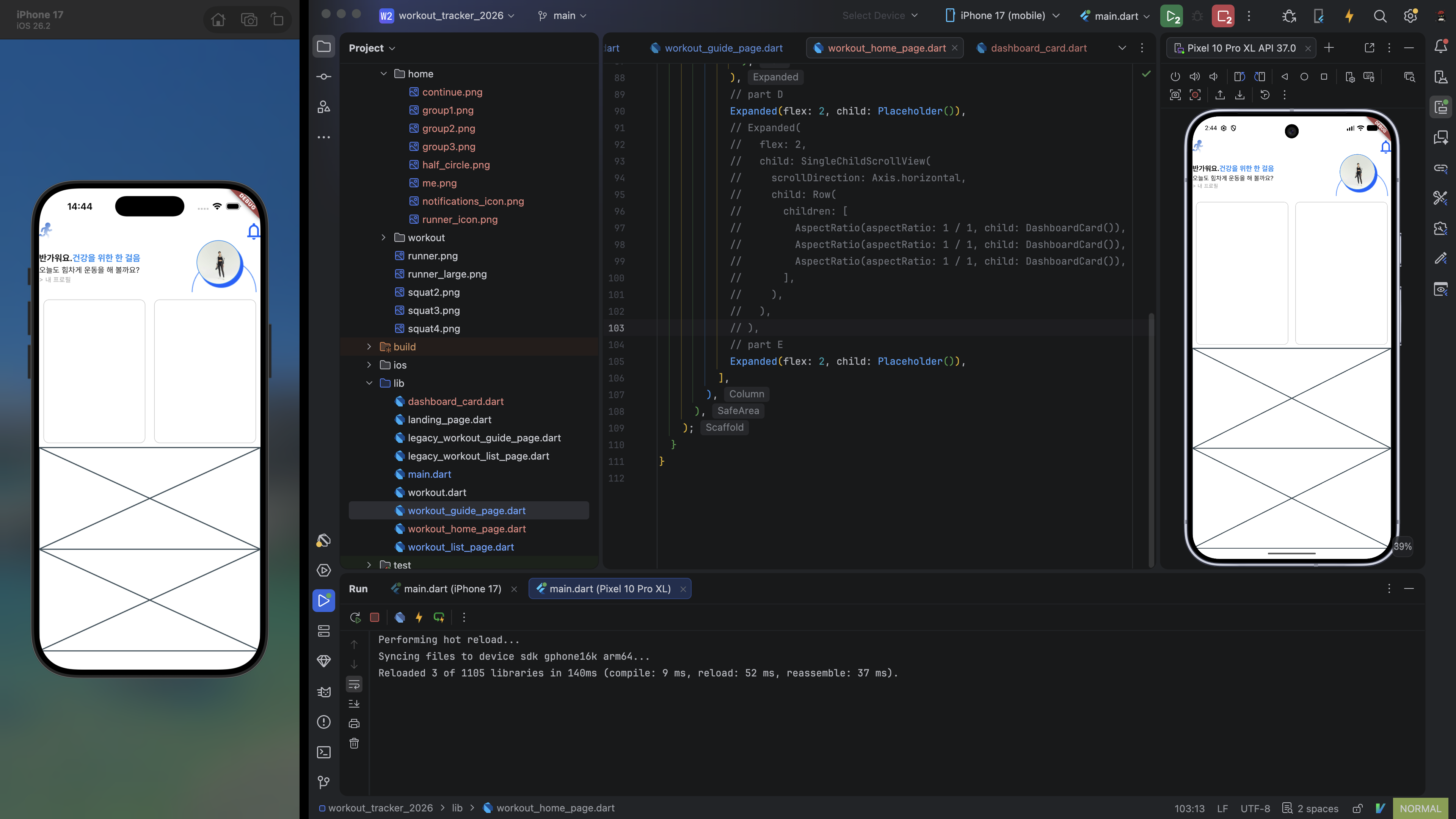
Task: Open the Structure tool window icon
Action: point(324,107)
